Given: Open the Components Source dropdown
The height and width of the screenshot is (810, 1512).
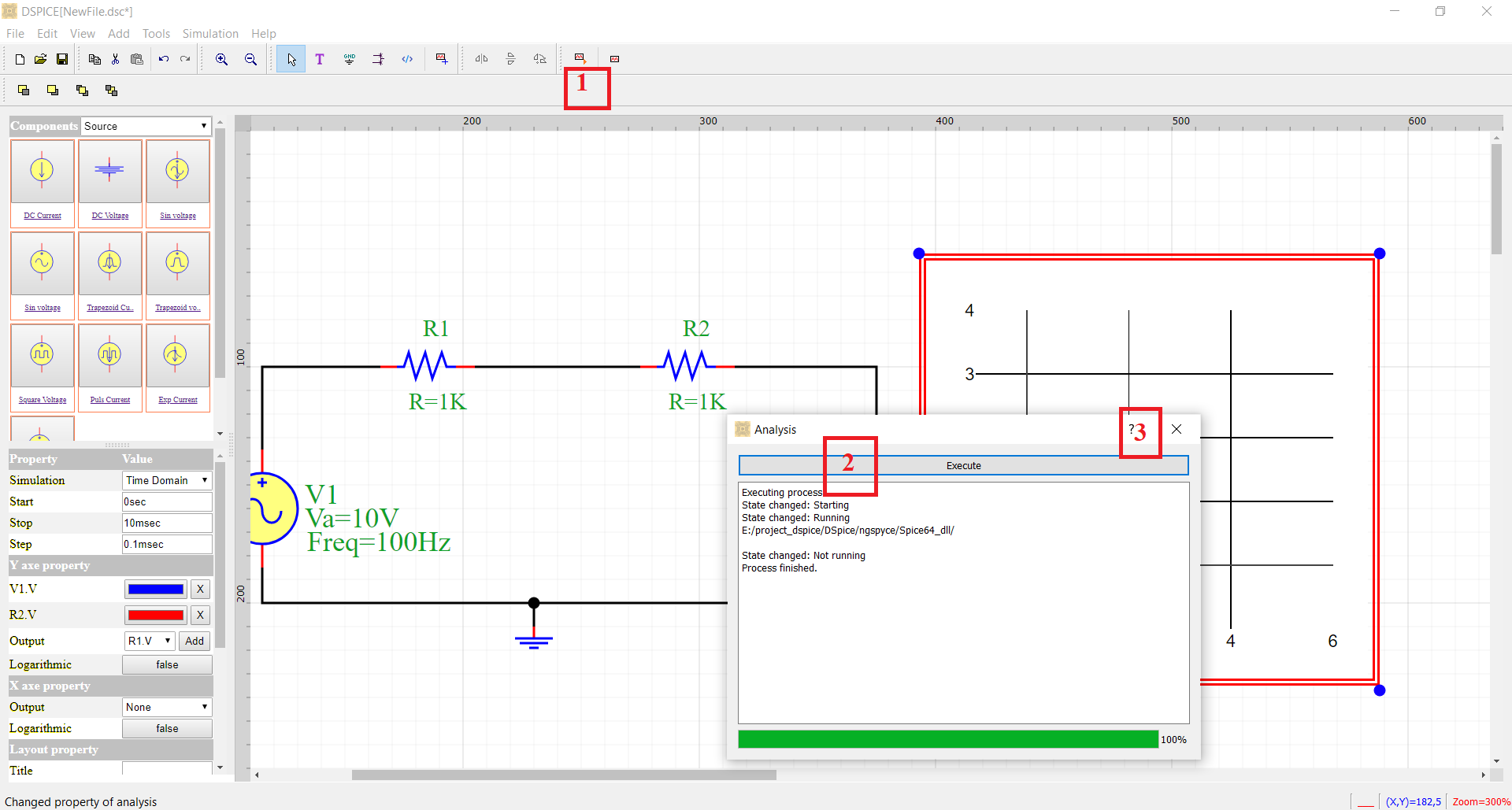Looking at the screenshot, I should pyautogui.click(x=146, y=126).
